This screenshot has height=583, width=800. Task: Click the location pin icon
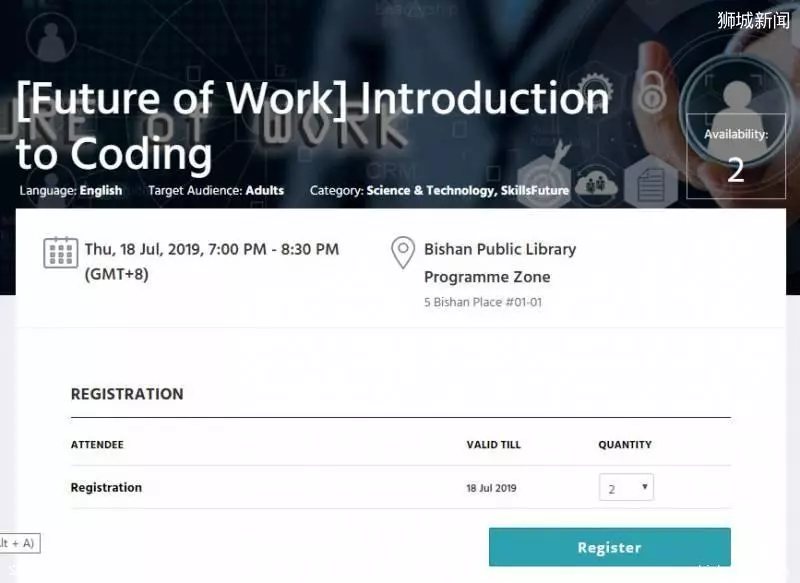coord(403,252)
